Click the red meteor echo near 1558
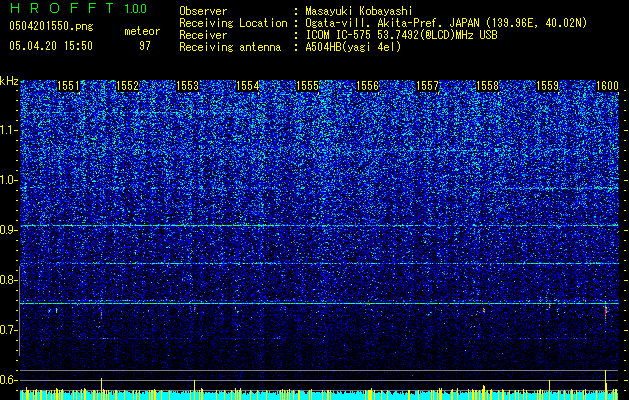The image size is (629, 400). point(484,310)
